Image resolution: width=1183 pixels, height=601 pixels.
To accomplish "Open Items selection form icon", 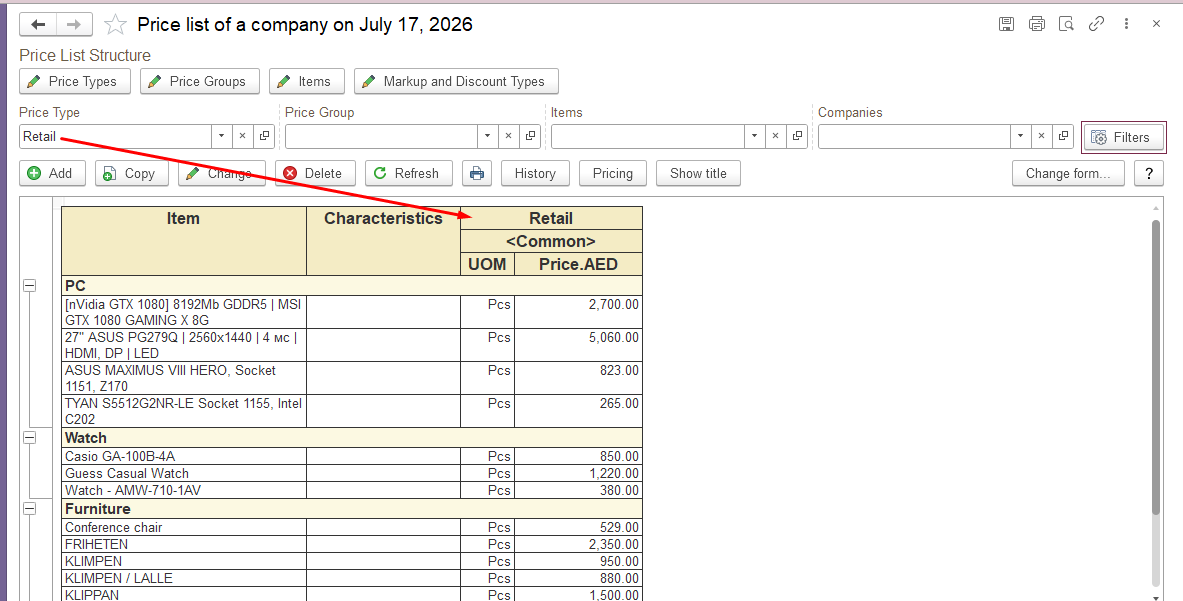I will tap(797, 136).
